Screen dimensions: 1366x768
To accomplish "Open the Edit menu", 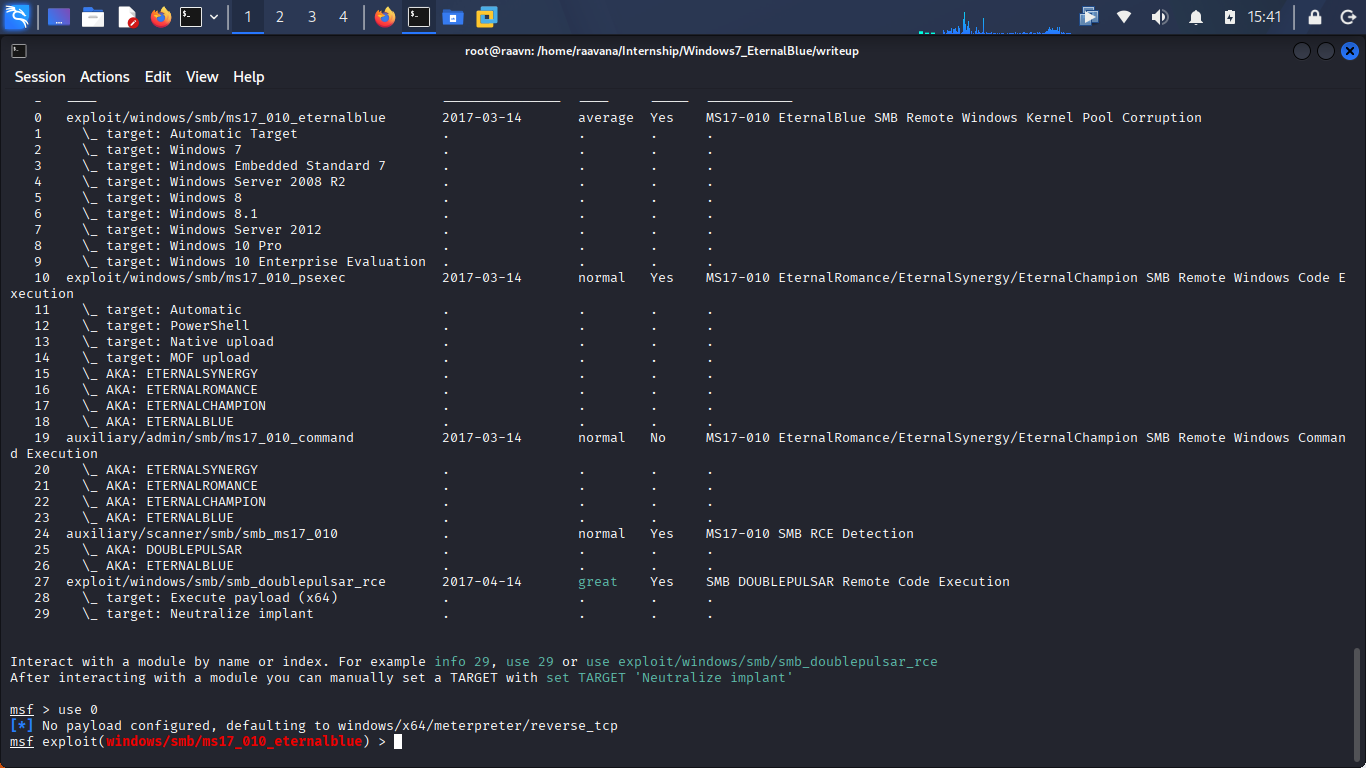I will point(158,77).
